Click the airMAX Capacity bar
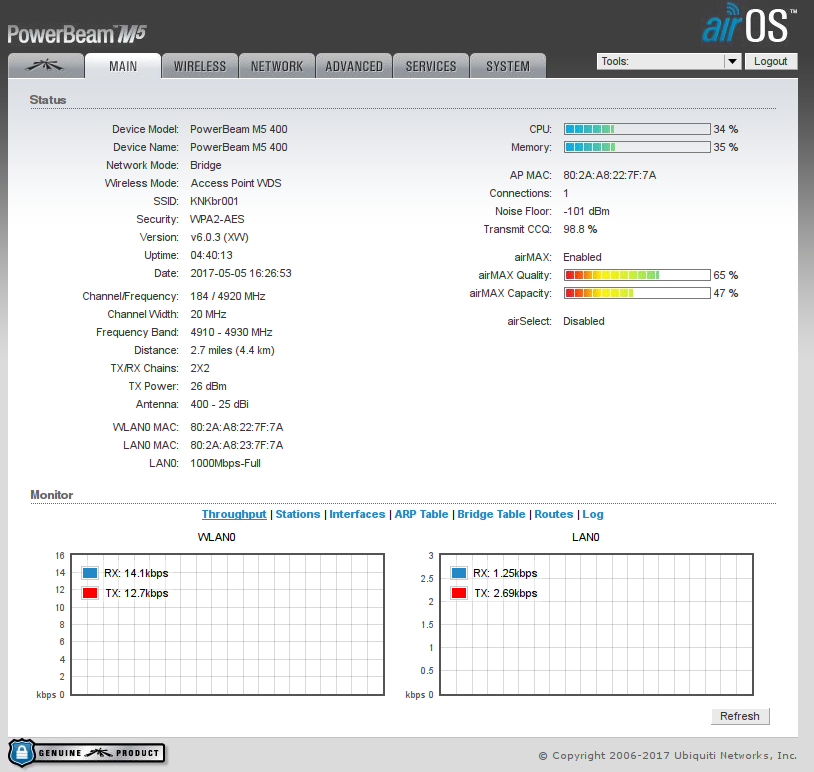The width and height of the screenshot is (814, 772). (637, 293)
